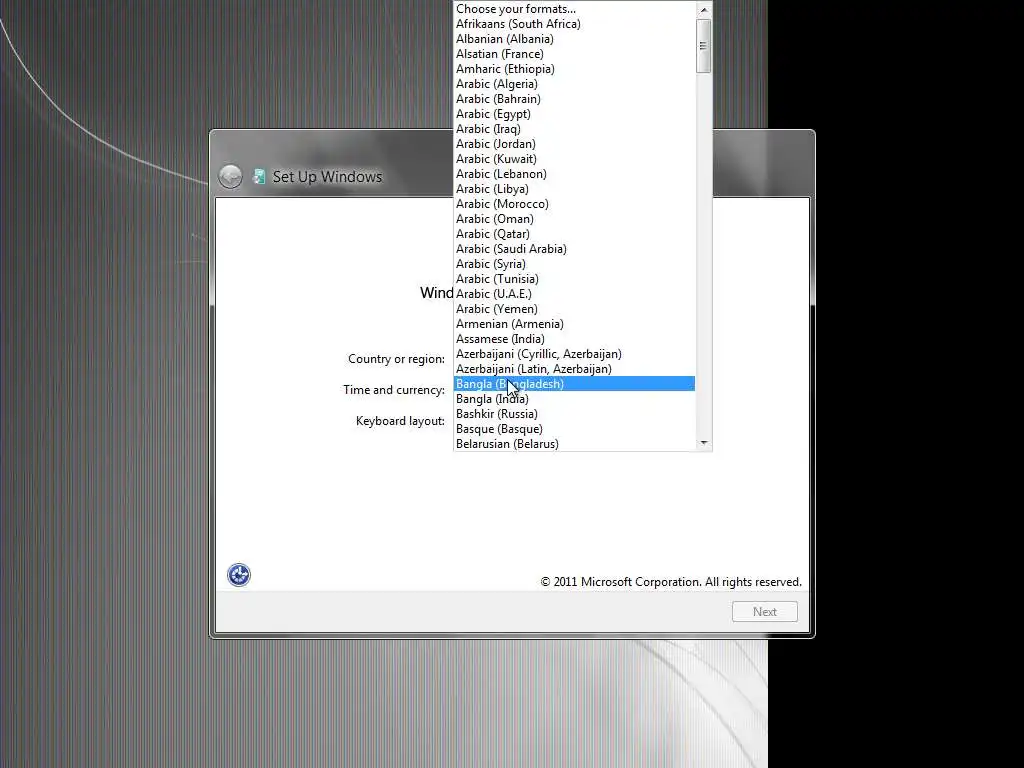Image resolution: width=1024 pixels, height=768 pixels.
Task: Choose Arabic (Syria)
Action: pyautogui.click(x=574, y=264)
